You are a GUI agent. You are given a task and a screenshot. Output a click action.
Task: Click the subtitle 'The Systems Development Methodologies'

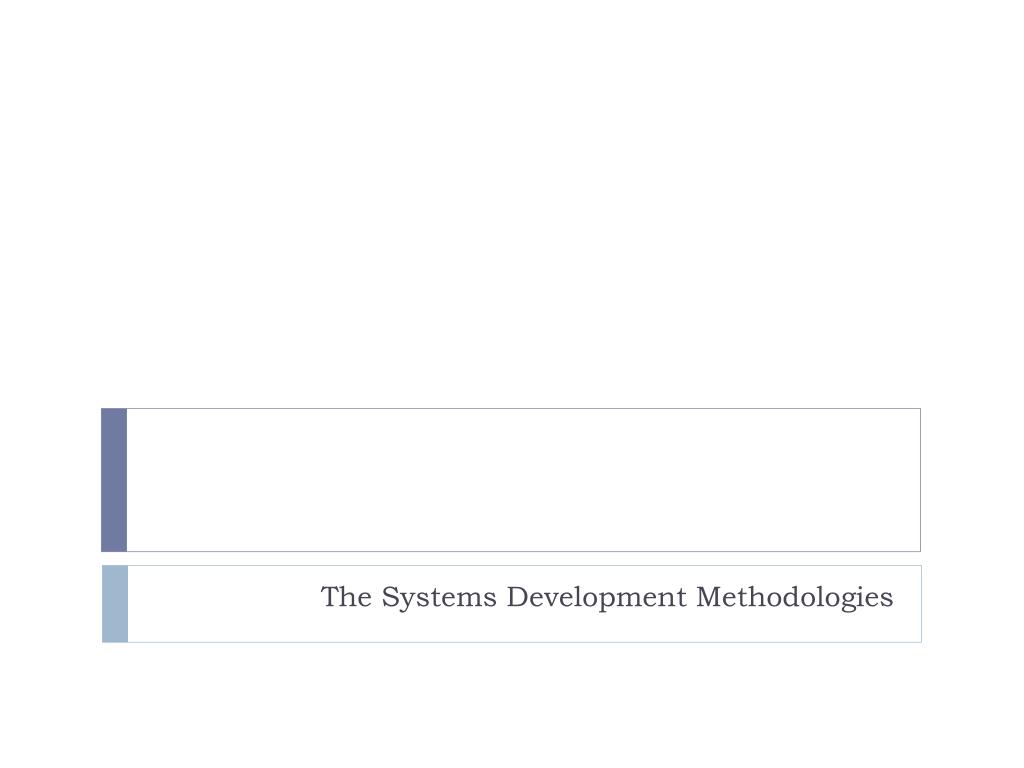(607, 597)
